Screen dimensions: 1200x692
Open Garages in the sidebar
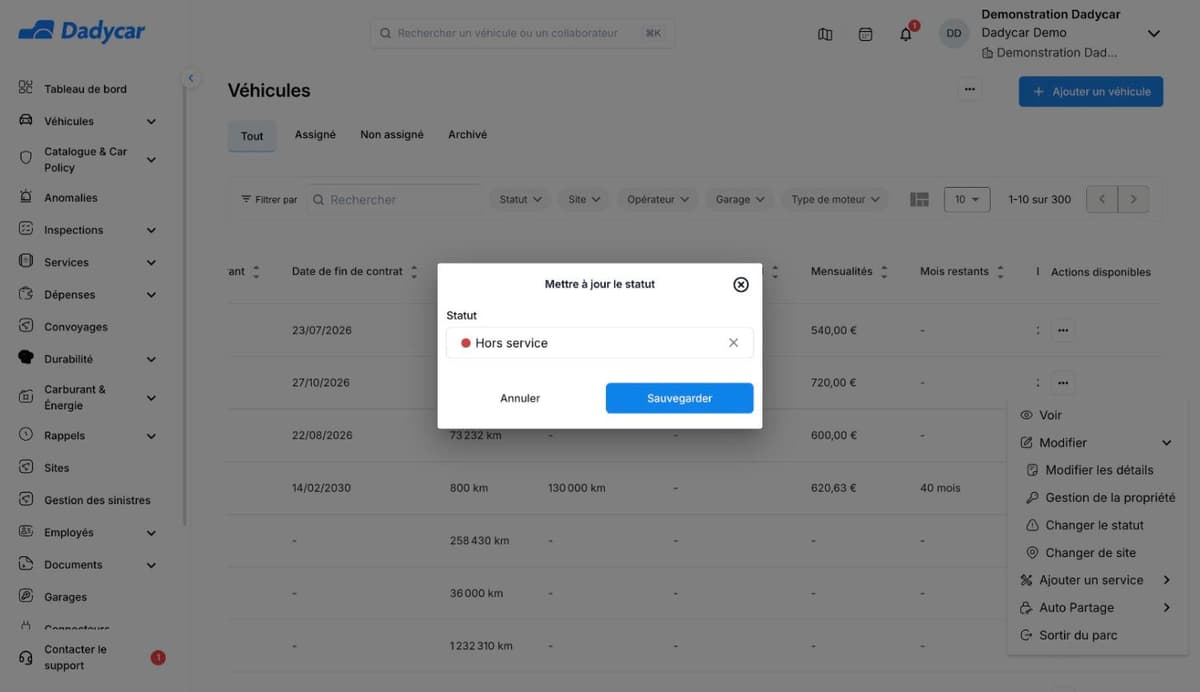pyautogui.click(x=65, y=597)
